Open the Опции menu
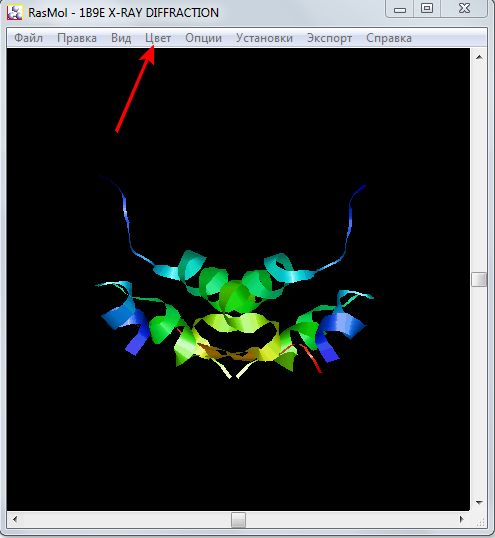The width and height of the screenshot is (495, 538). tap(203, 38)
